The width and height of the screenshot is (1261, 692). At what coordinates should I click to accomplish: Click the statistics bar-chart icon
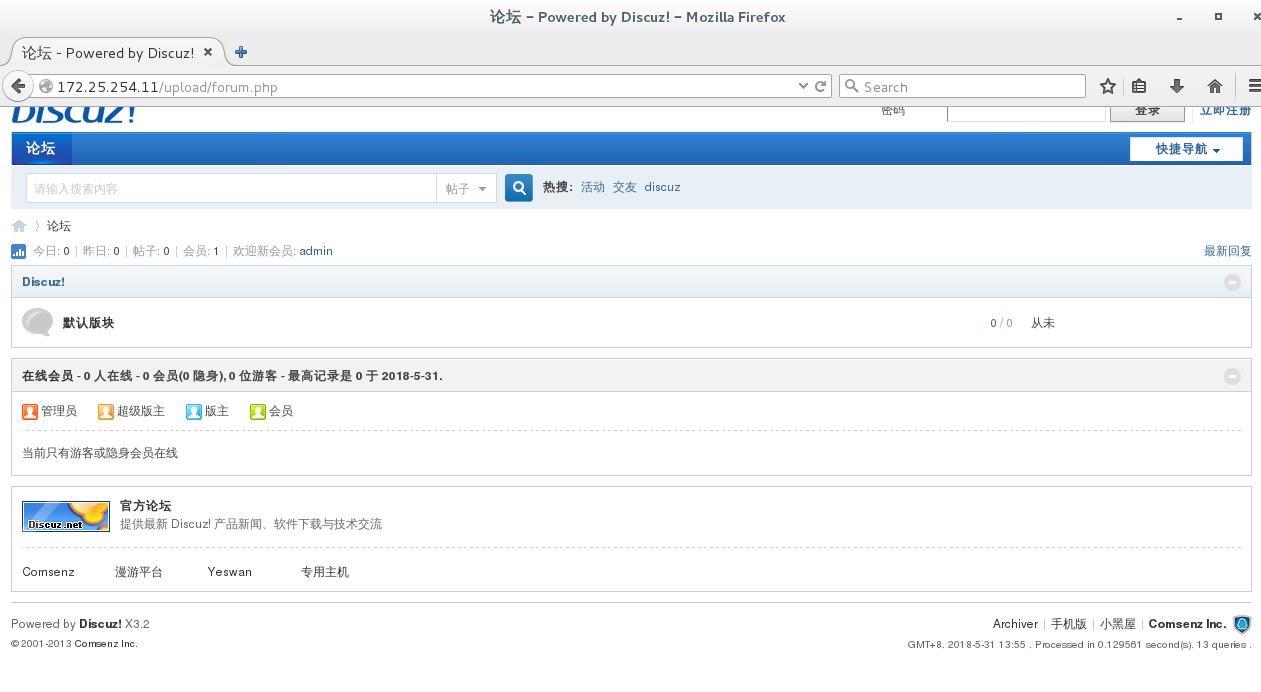click(19, 251)
